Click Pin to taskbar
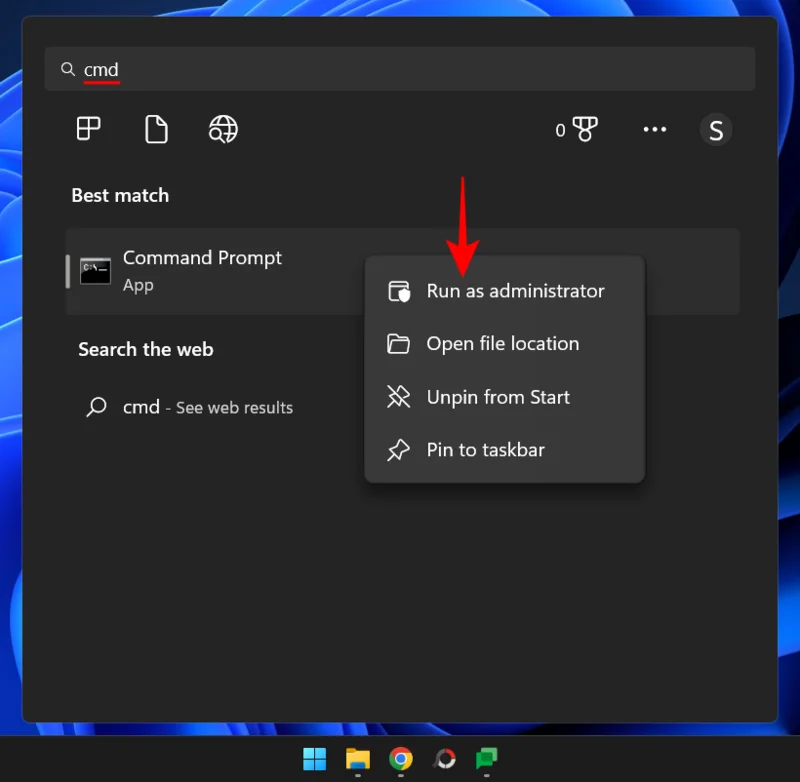Viewport: 800px width, 782px height. point(485,450)
